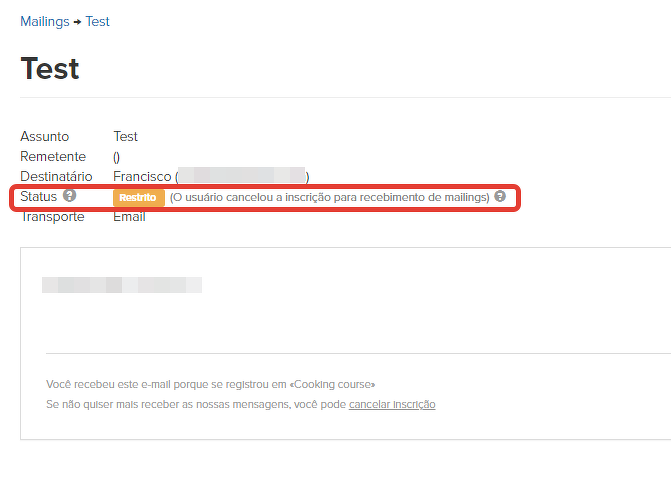Open the Test breadcrumb link

point(98,21)
